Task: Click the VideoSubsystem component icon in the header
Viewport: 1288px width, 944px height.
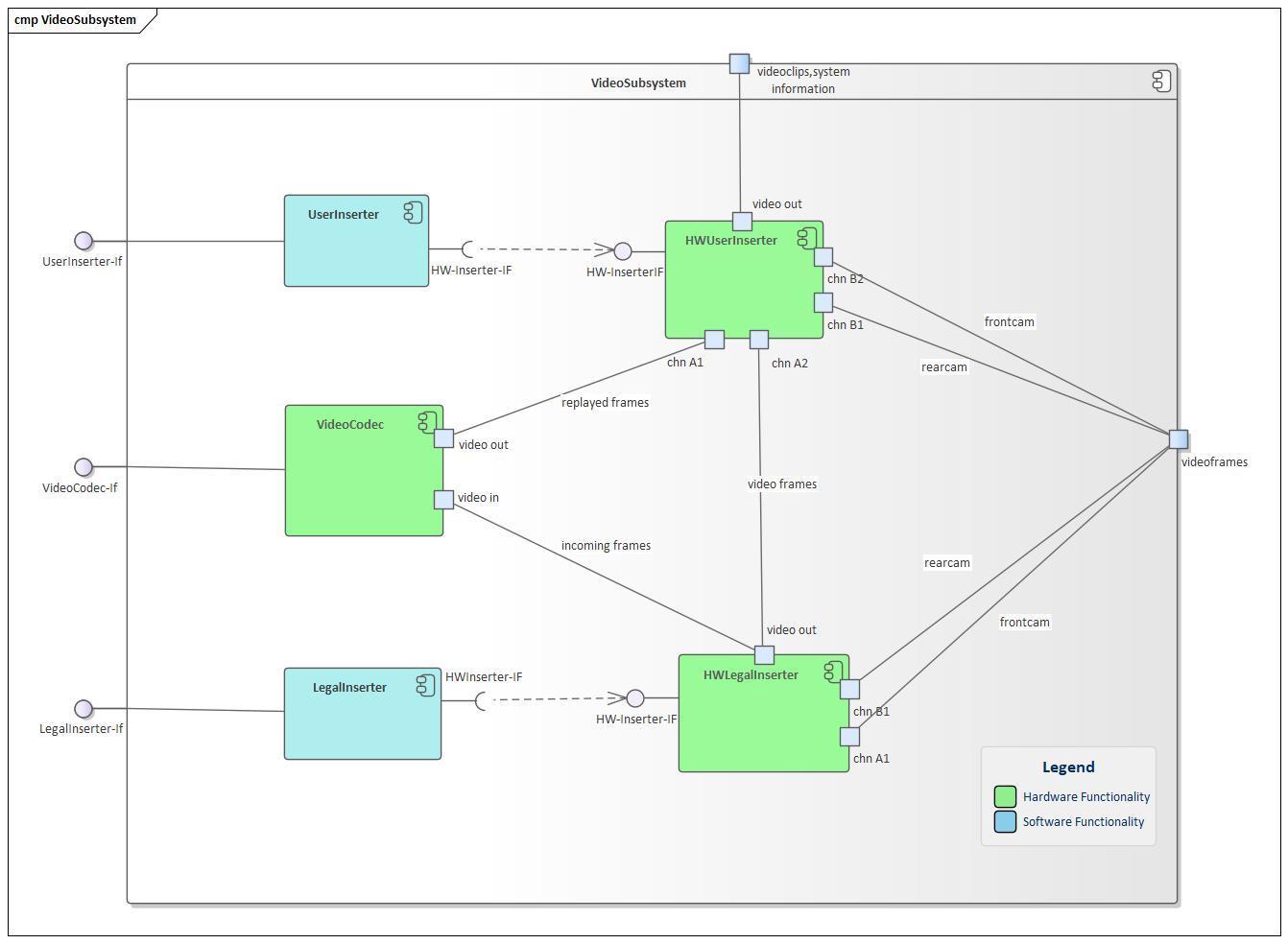Action: pos(1161,82)
